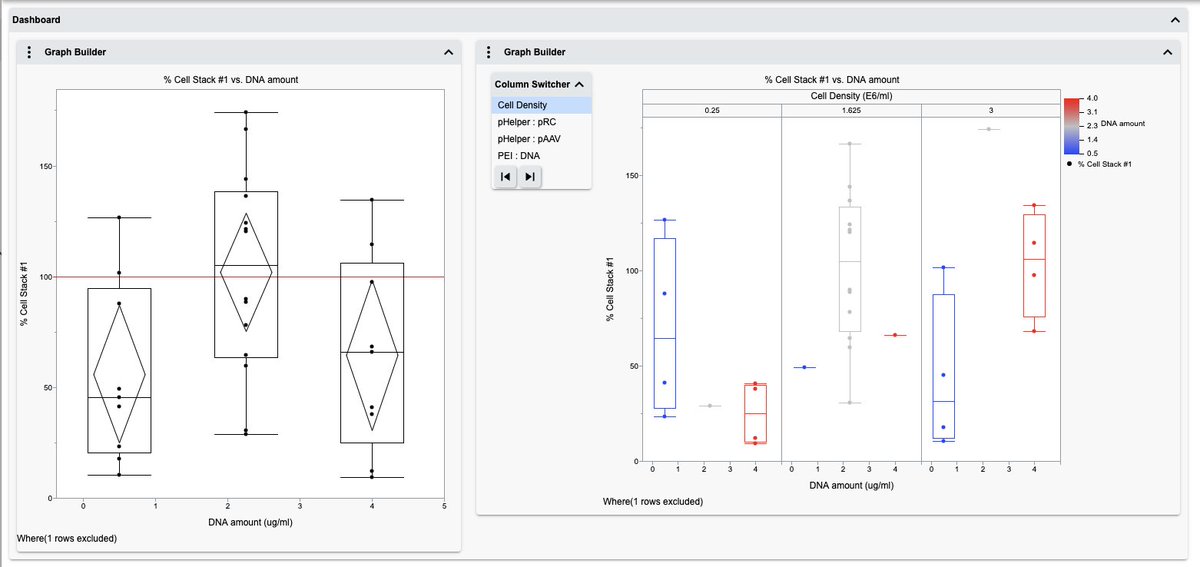
Task: Click the Dashboard header title
Action: coord(36,19)
